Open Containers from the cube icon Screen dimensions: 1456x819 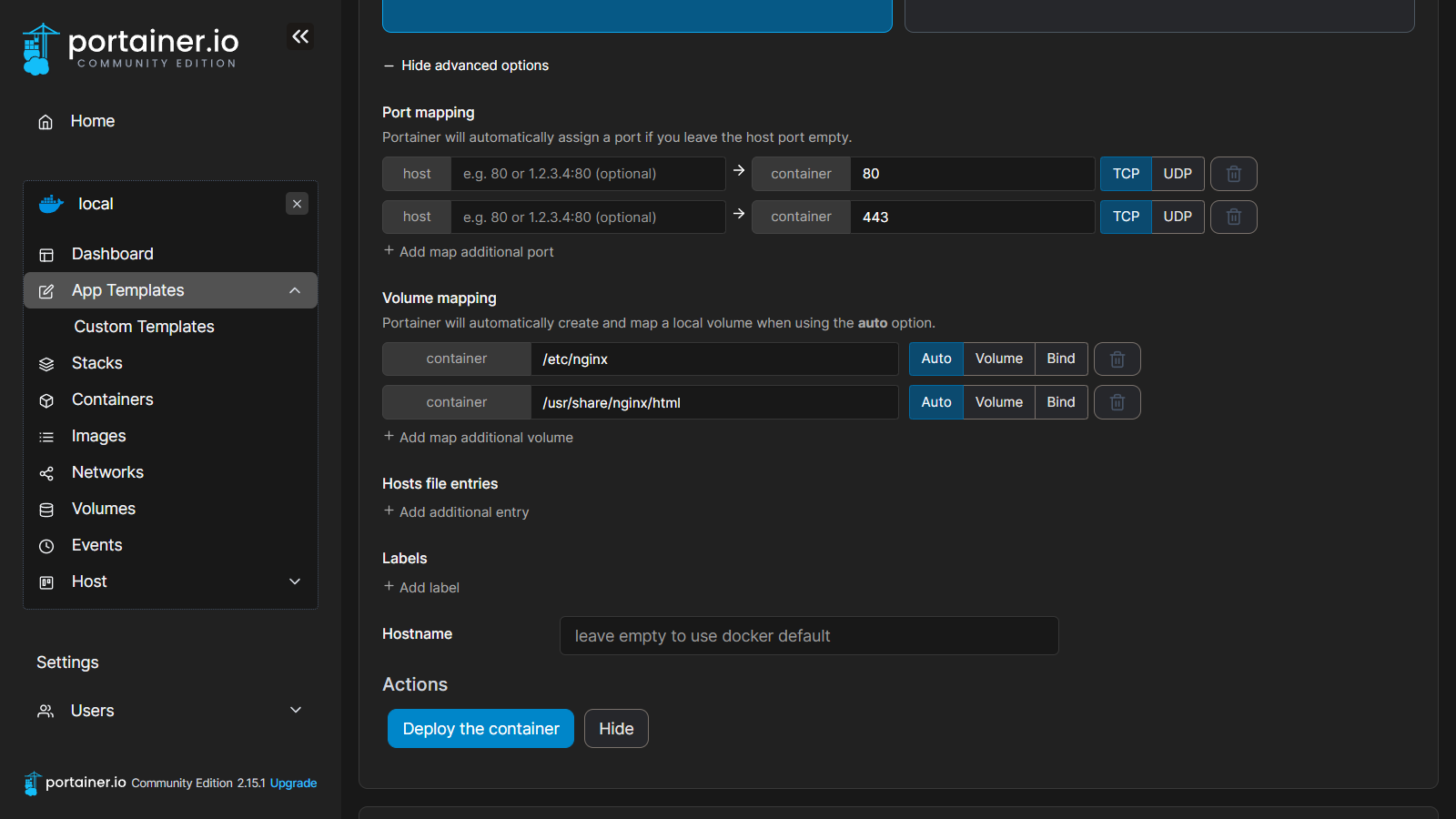(46, 400)
